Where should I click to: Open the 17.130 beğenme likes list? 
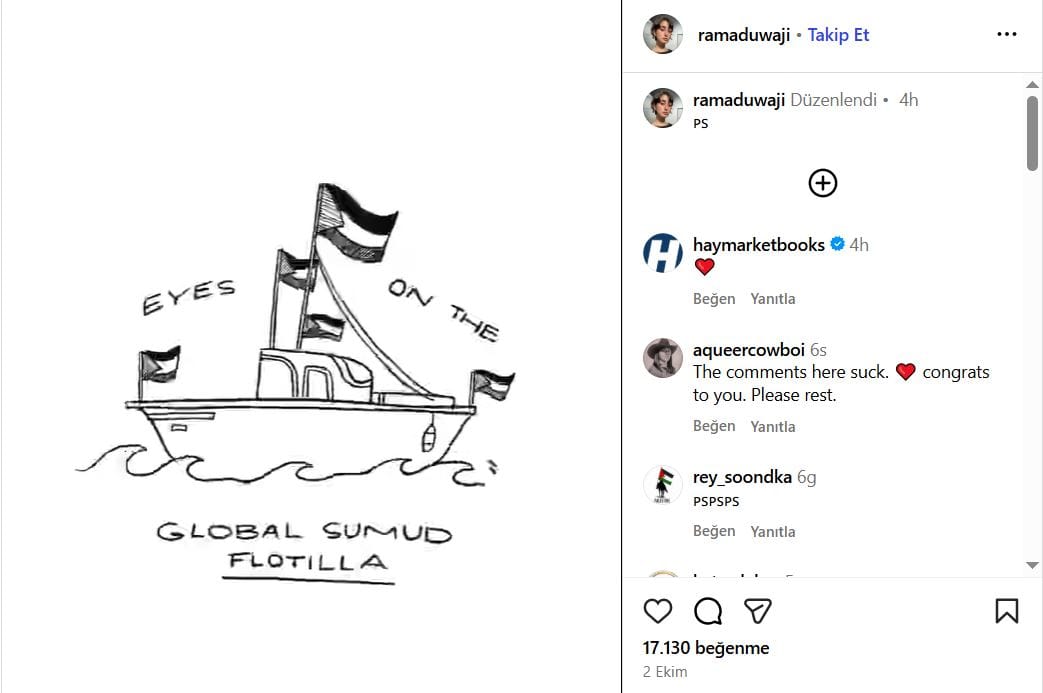coord(706,648)
